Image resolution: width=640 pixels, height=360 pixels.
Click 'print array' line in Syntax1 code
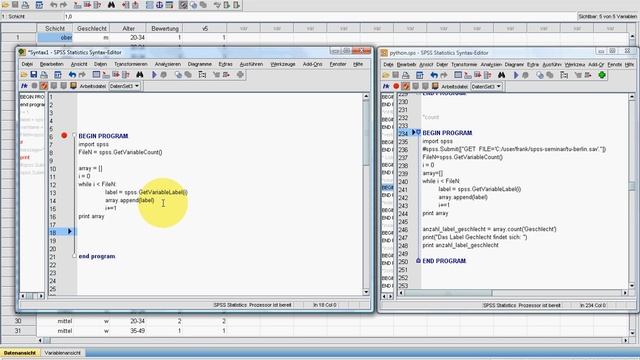[91, 216]
